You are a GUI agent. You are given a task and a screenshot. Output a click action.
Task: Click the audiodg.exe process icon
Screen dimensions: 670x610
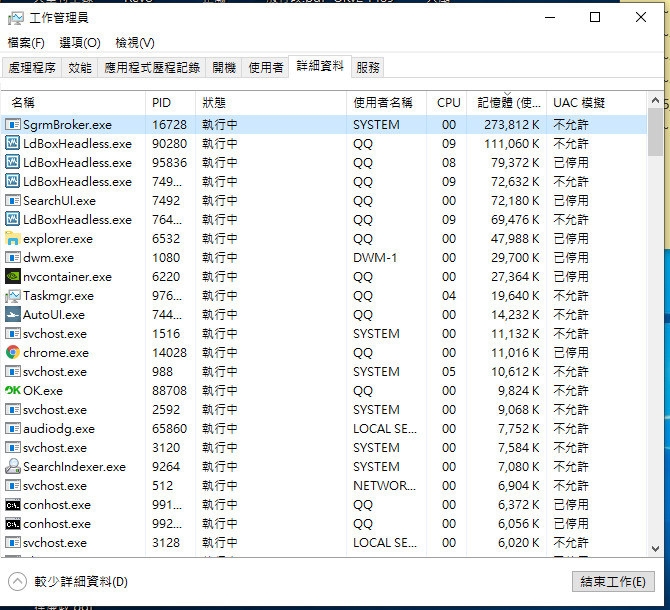coord(12,428)
